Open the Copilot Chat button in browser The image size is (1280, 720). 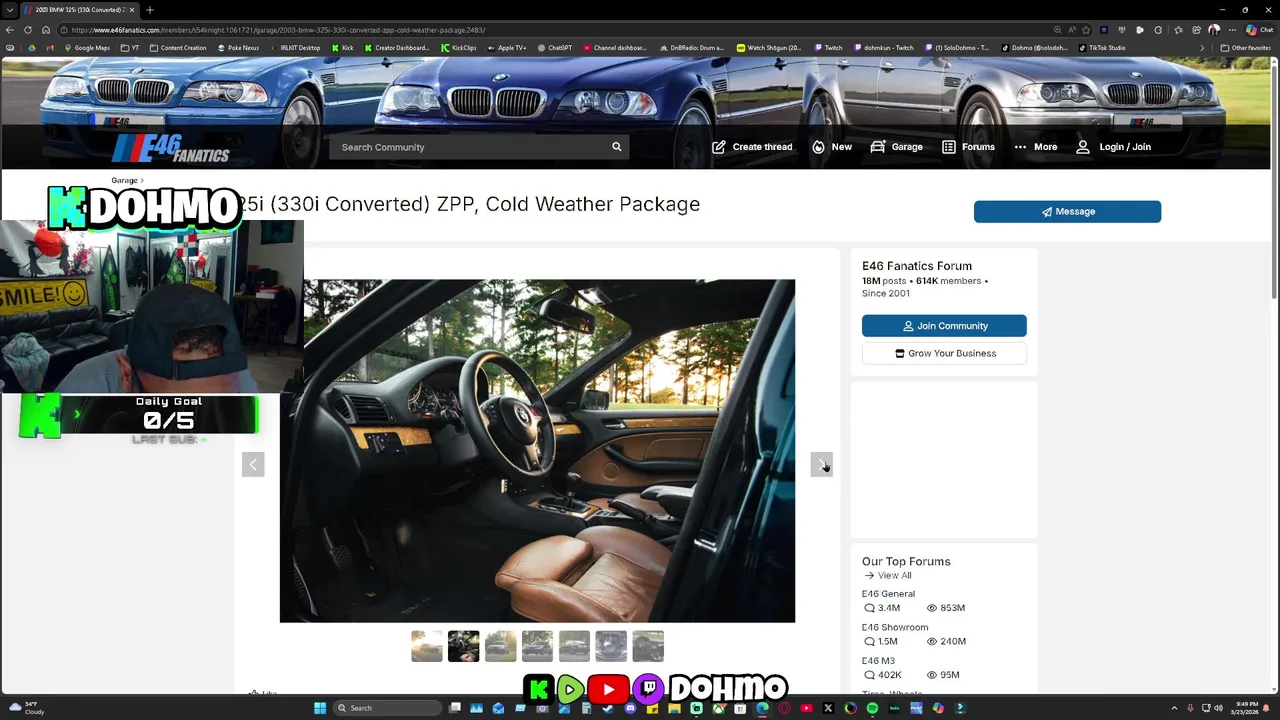pos(1258,30)
